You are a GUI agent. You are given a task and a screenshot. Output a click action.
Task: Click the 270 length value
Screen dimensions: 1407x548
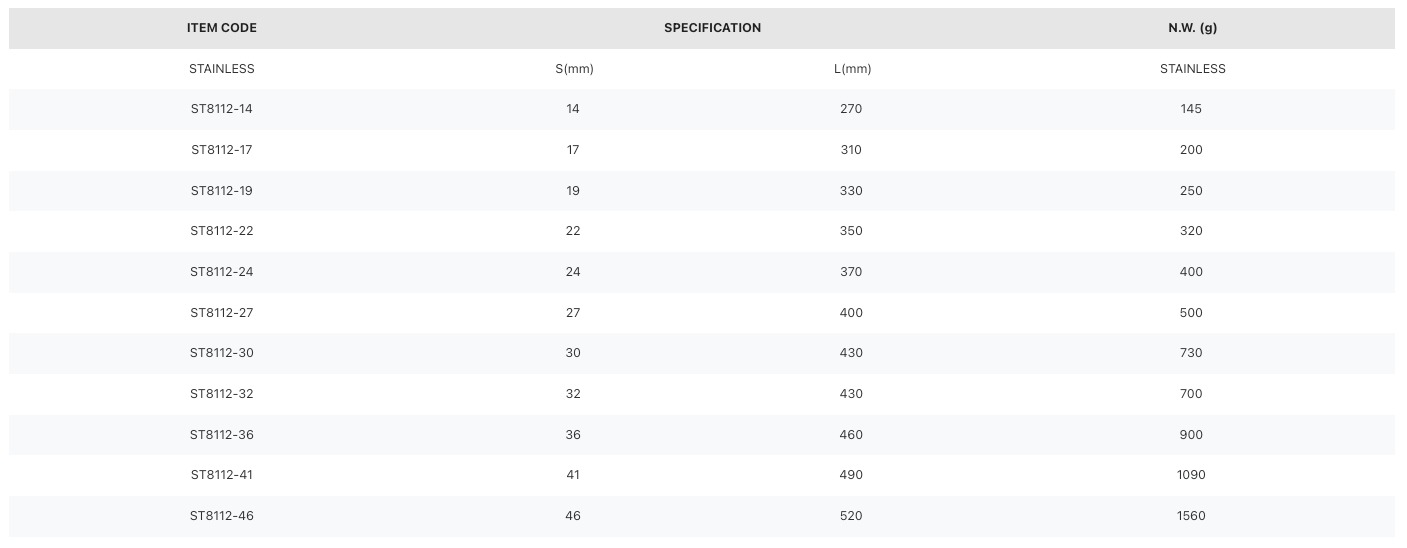(852, 109)
